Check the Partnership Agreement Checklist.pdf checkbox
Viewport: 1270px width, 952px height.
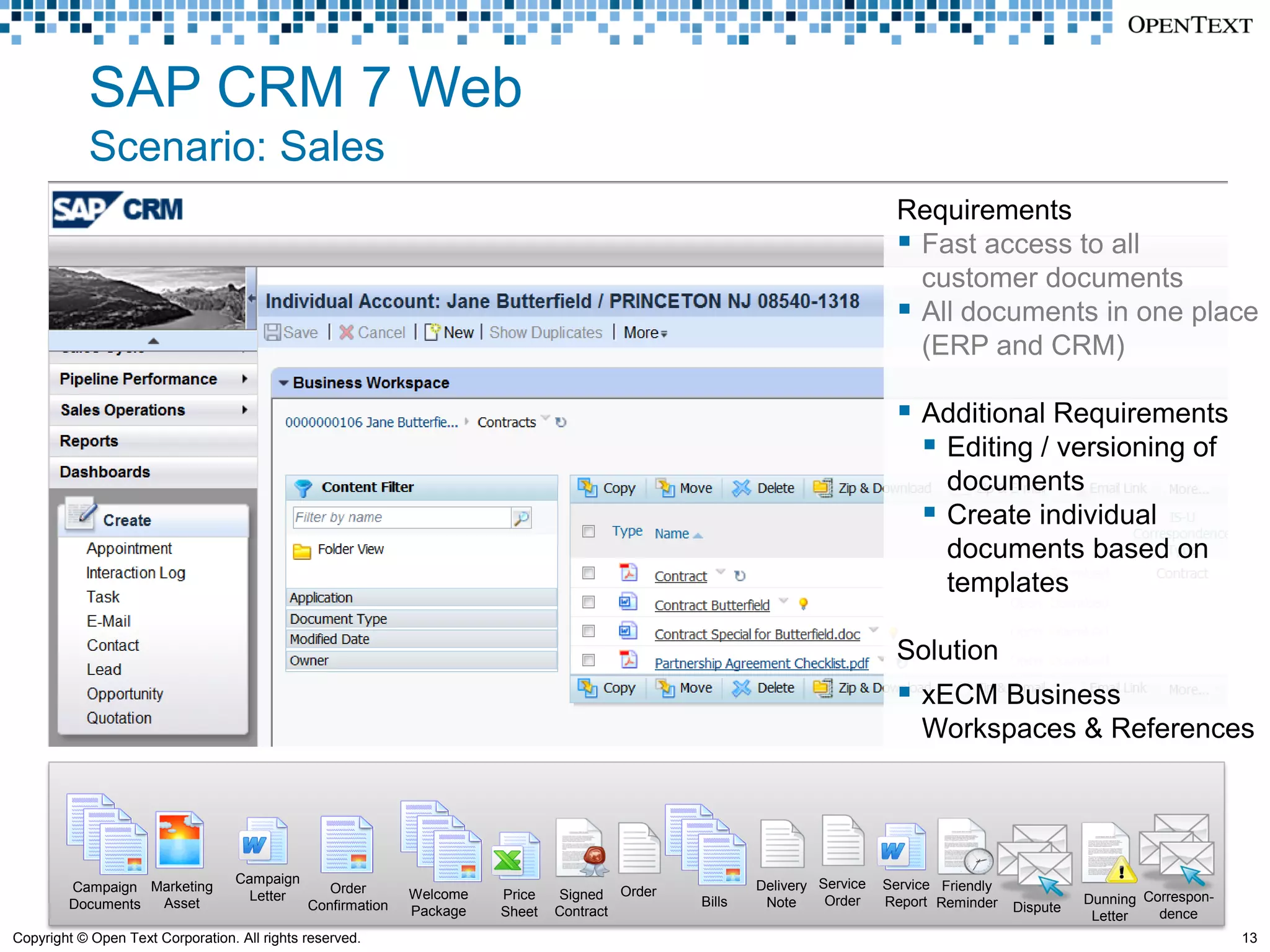tap(588, 660)
